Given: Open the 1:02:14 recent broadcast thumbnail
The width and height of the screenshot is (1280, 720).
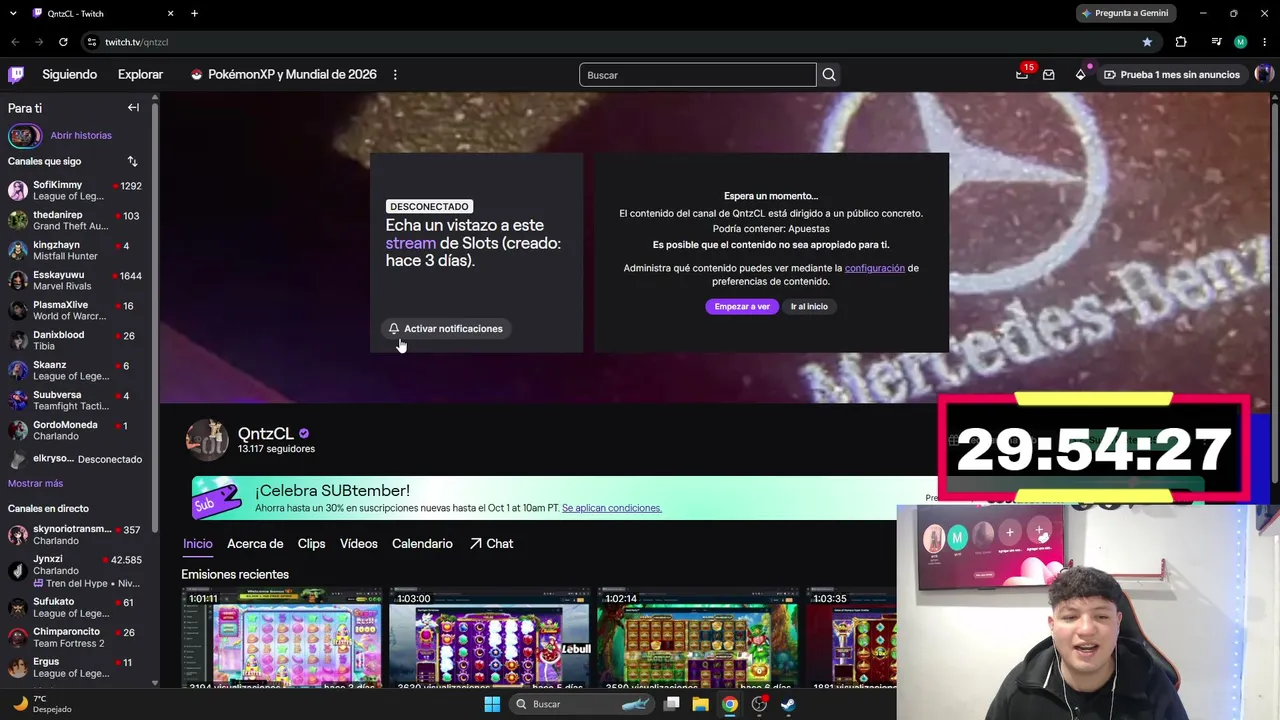Looking at the screenshot, I should point(697,638).
